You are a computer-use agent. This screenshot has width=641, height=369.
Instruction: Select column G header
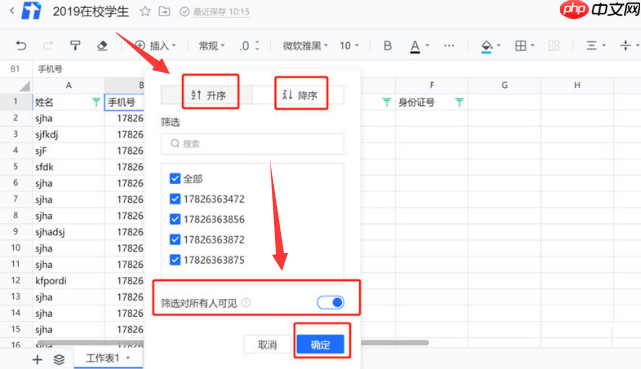click(x=504, y=85)
